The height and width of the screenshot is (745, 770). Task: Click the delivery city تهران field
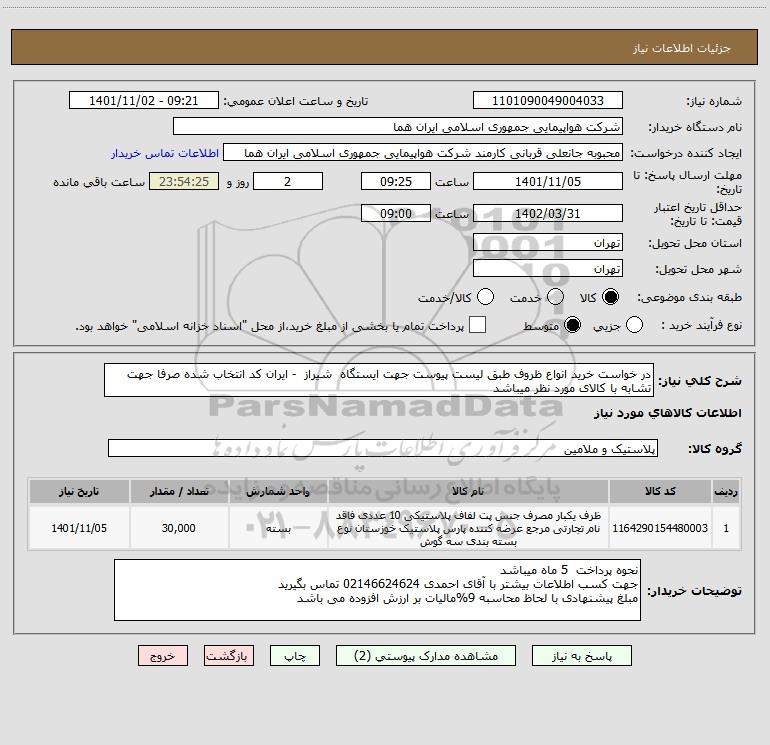pos(548,269)
